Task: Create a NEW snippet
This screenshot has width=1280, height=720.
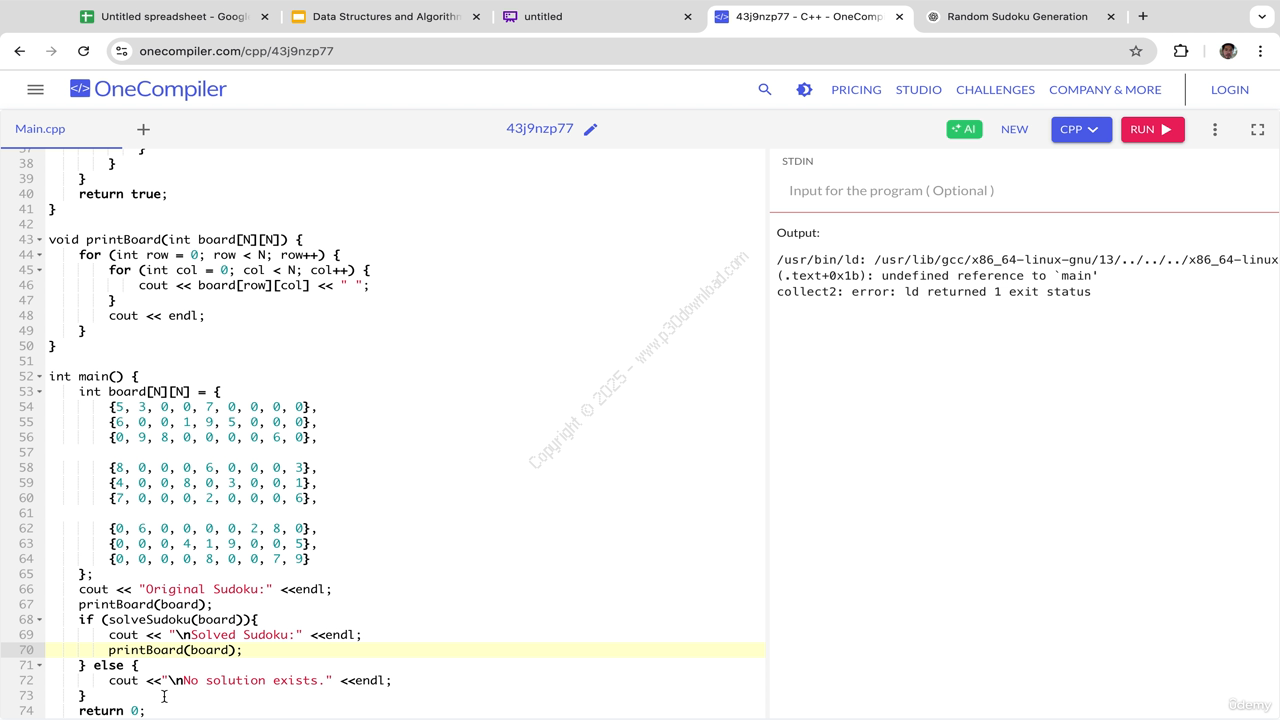Action: (1014, 129)
